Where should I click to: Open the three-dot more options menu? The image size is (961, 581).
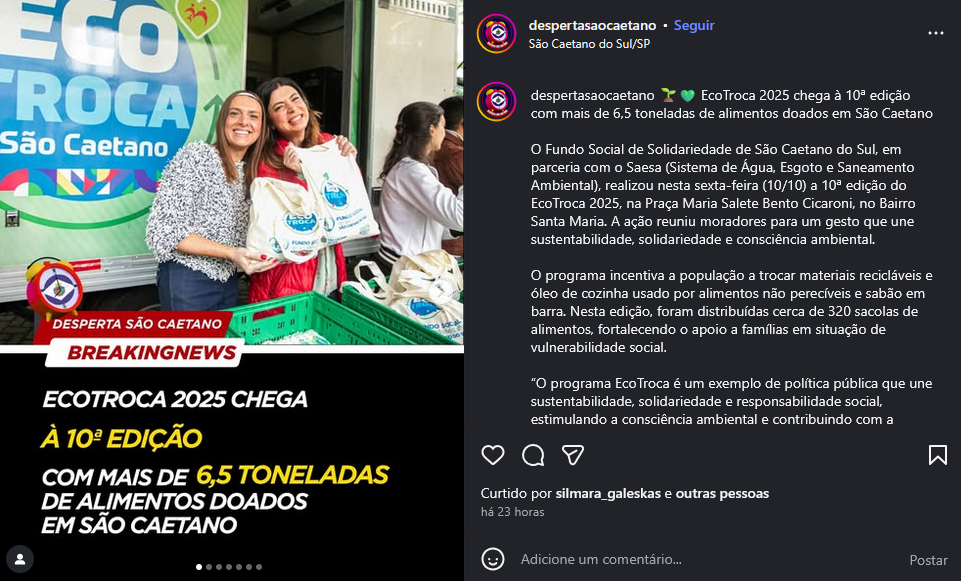pyautogui.click(x=935, y=33)
